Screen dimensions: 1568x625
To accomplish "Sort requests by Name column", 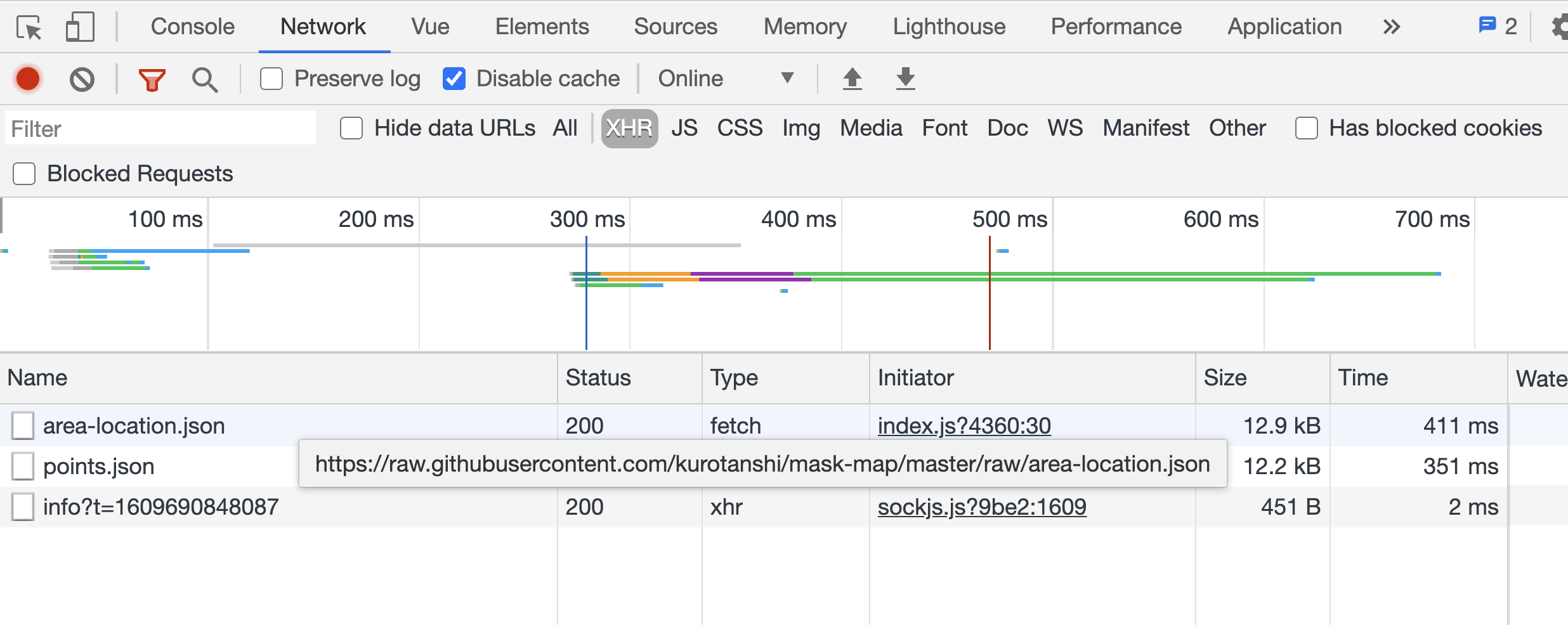I will [x=278, y=378].
